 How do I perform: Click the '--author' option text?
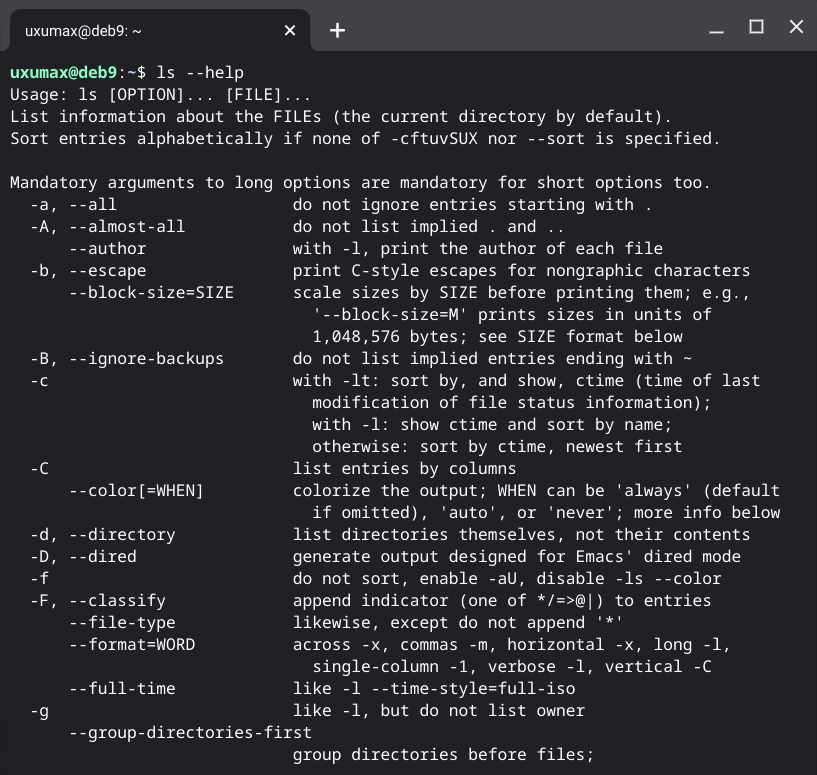(108, 249)
